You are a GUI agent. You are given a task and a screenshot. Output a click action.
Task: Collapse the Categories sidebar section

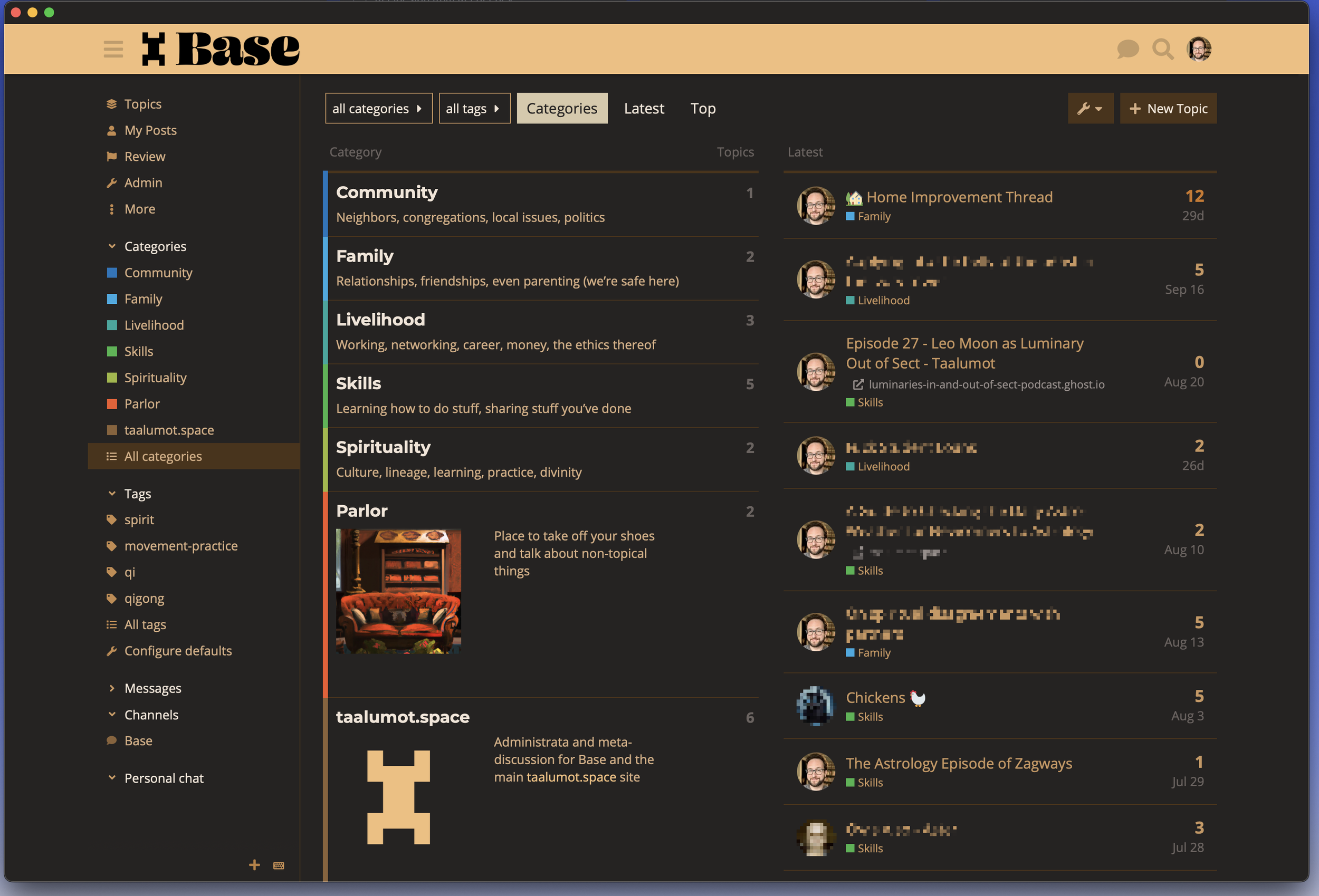point(112,246)
